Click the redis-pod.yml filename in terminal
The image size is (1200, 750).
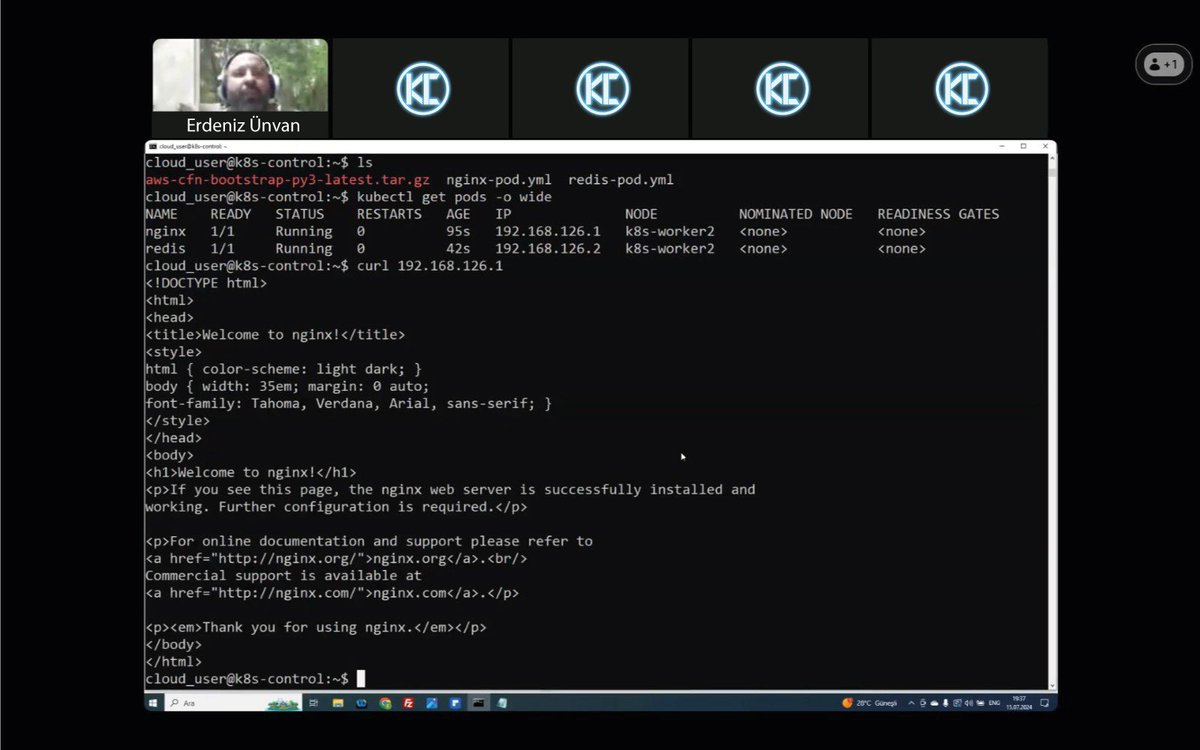(621, 180)
